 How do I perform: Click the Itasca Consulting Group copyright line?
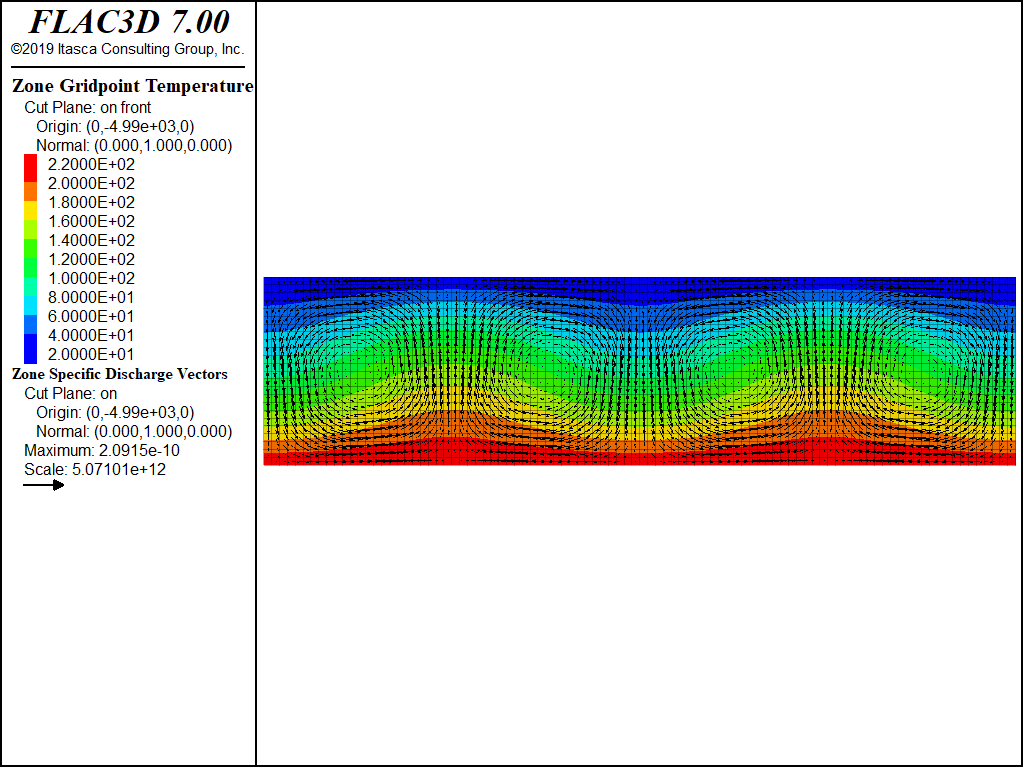click(x=127, y=49)
